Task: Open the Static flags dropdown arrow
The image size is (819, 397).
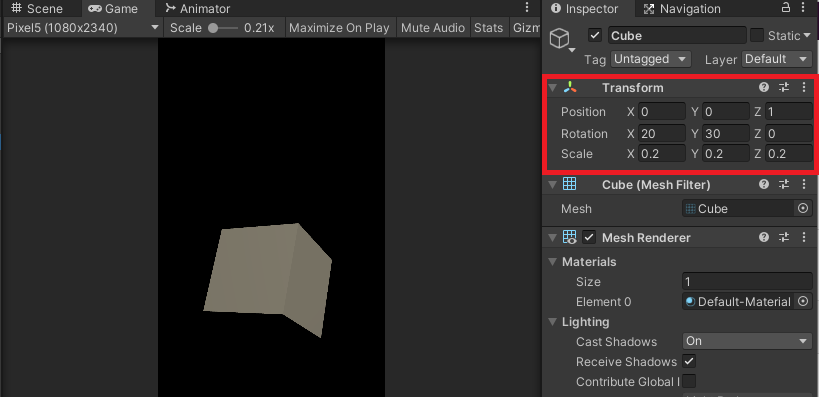Action: point(807,36)
